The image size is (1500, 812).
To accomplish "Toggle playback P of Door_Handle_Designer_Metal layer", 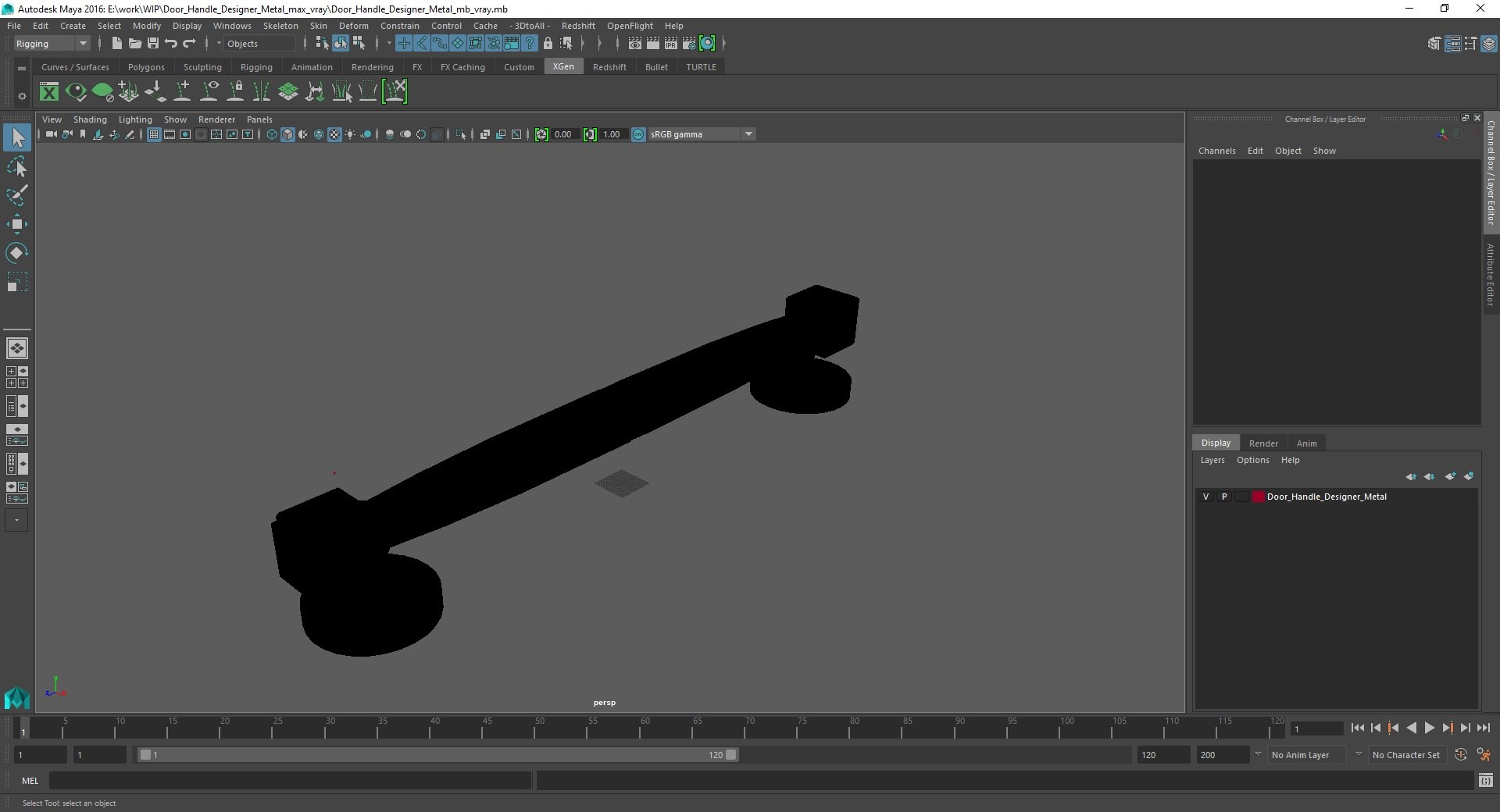I will (1224, 497).
